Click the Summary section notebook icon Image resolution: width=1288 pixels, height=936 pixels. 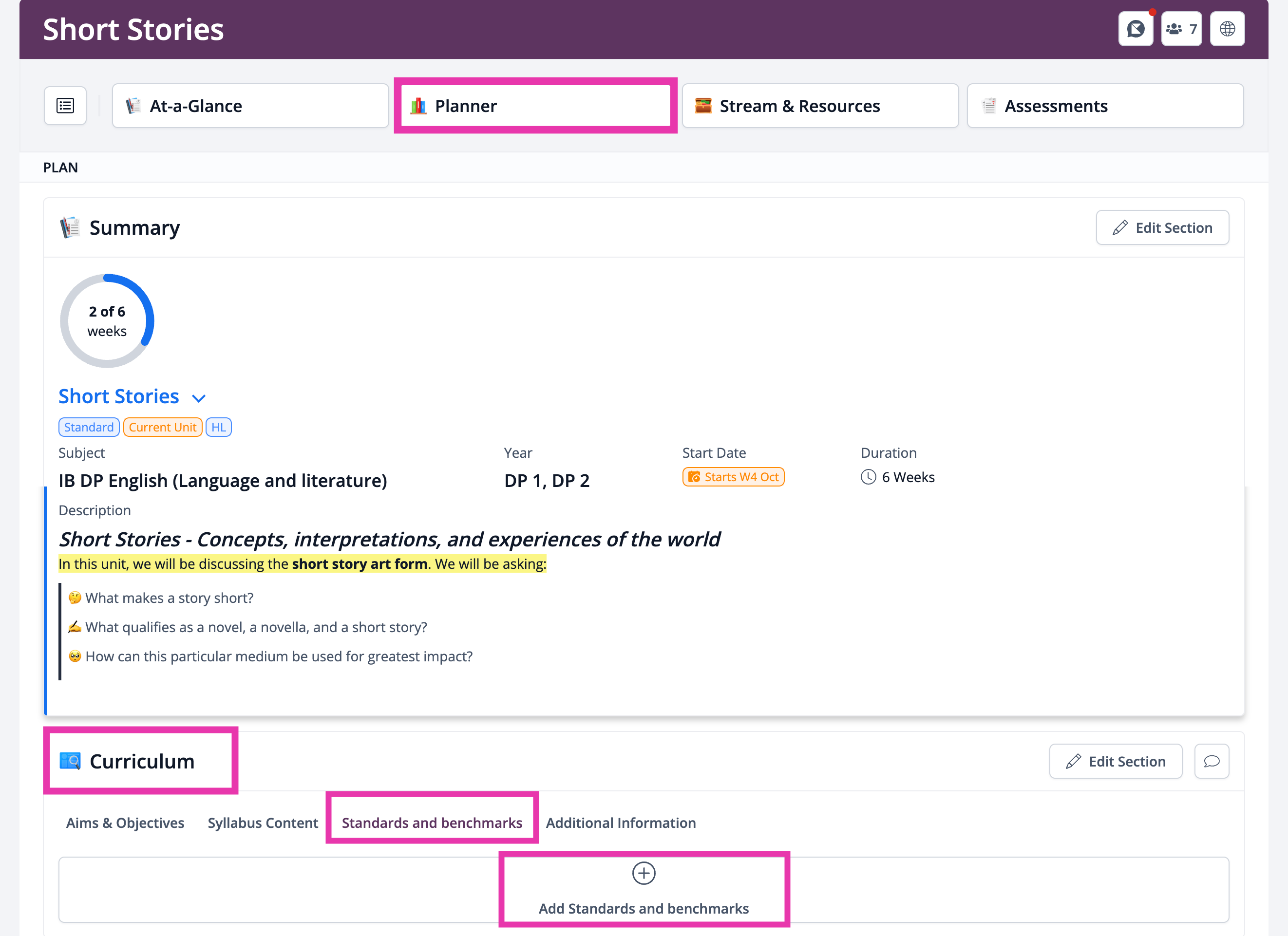point(70,227)
